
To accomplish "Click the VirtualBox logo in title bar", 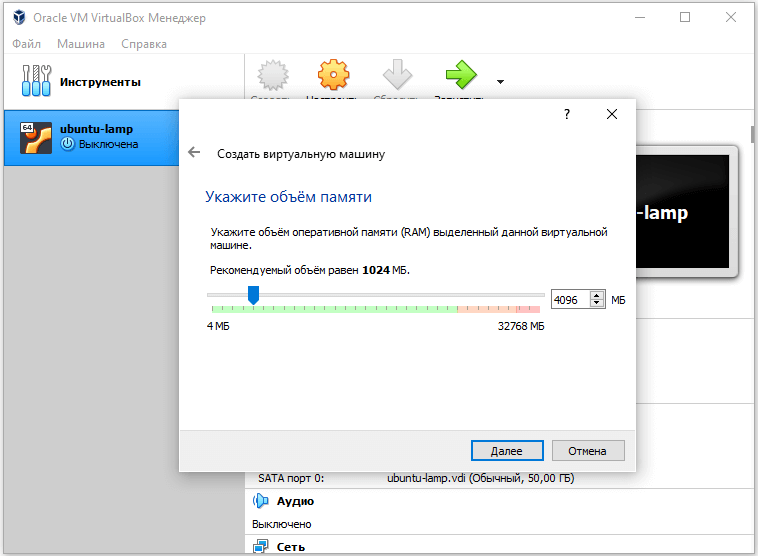I will 19,17.
